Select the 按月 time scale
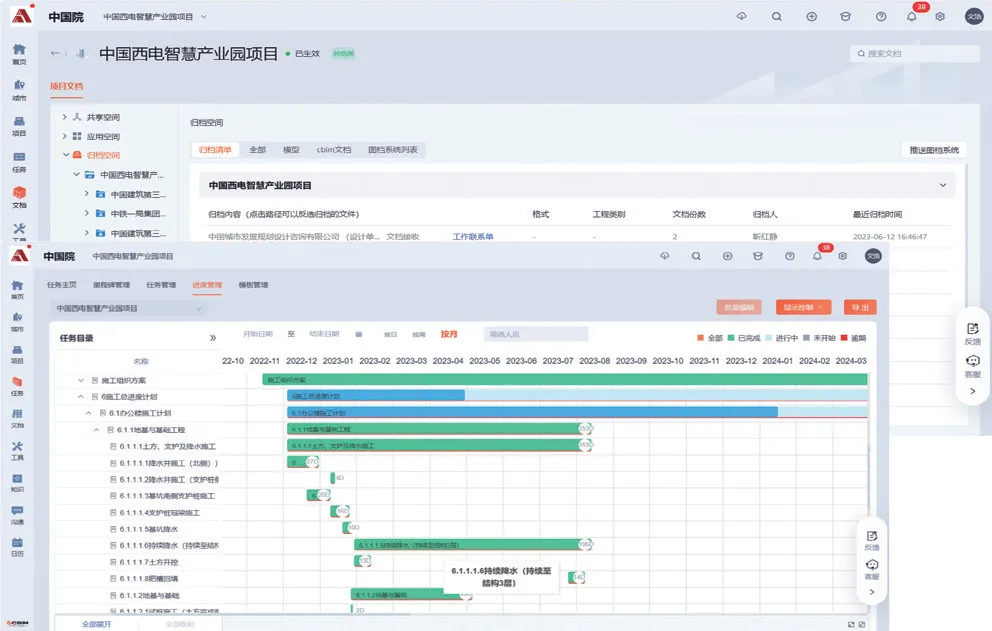Image resolution: width=992 pixels, height=631 pixels. click(449, 334)
